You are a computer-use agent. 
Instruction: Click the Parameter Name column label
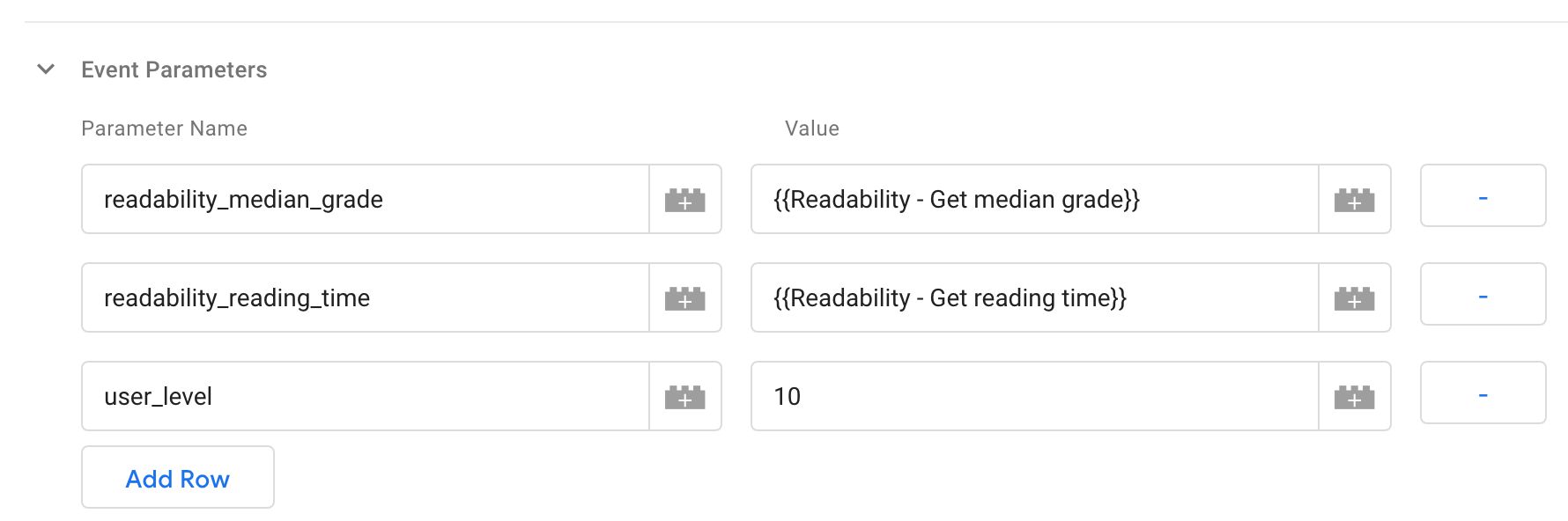pos(164,128)
